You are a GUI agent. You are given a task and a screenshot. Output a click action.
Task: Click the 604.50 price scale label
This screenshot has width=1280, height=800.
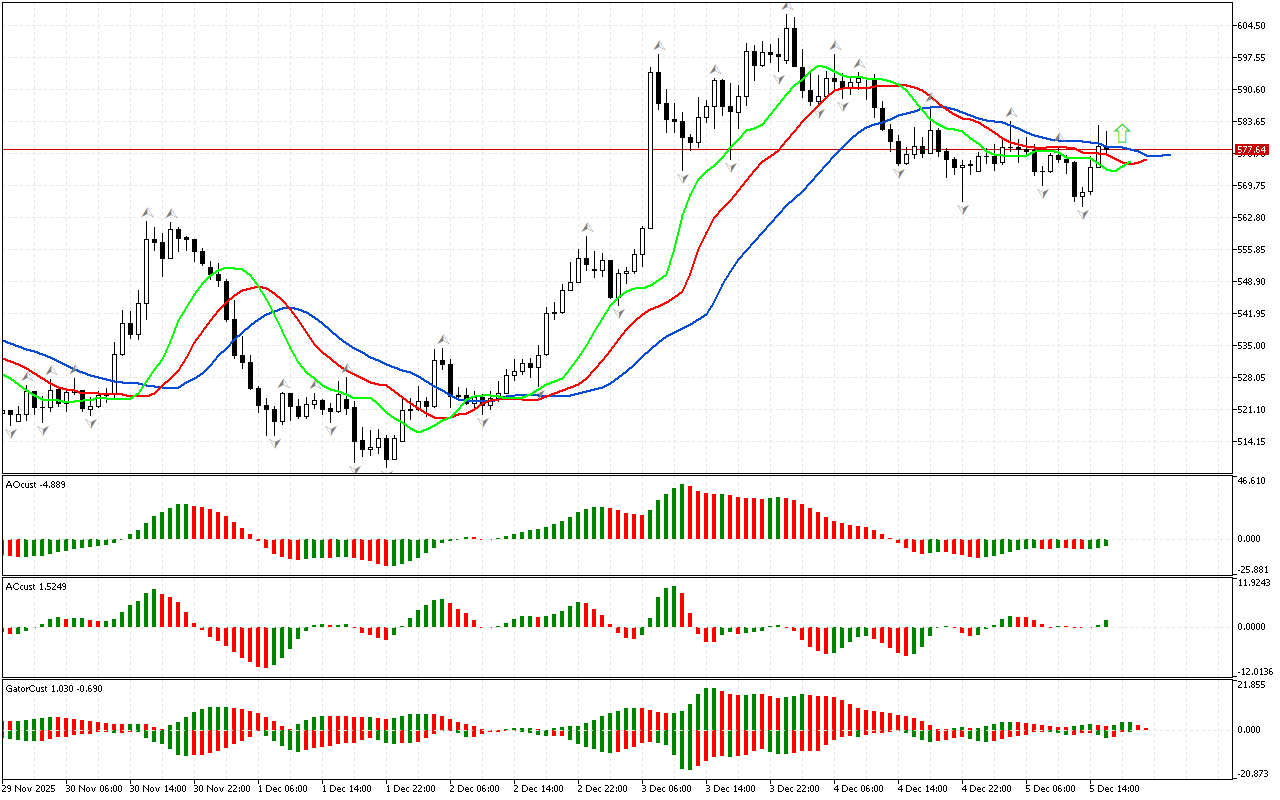coord(1252,26)
